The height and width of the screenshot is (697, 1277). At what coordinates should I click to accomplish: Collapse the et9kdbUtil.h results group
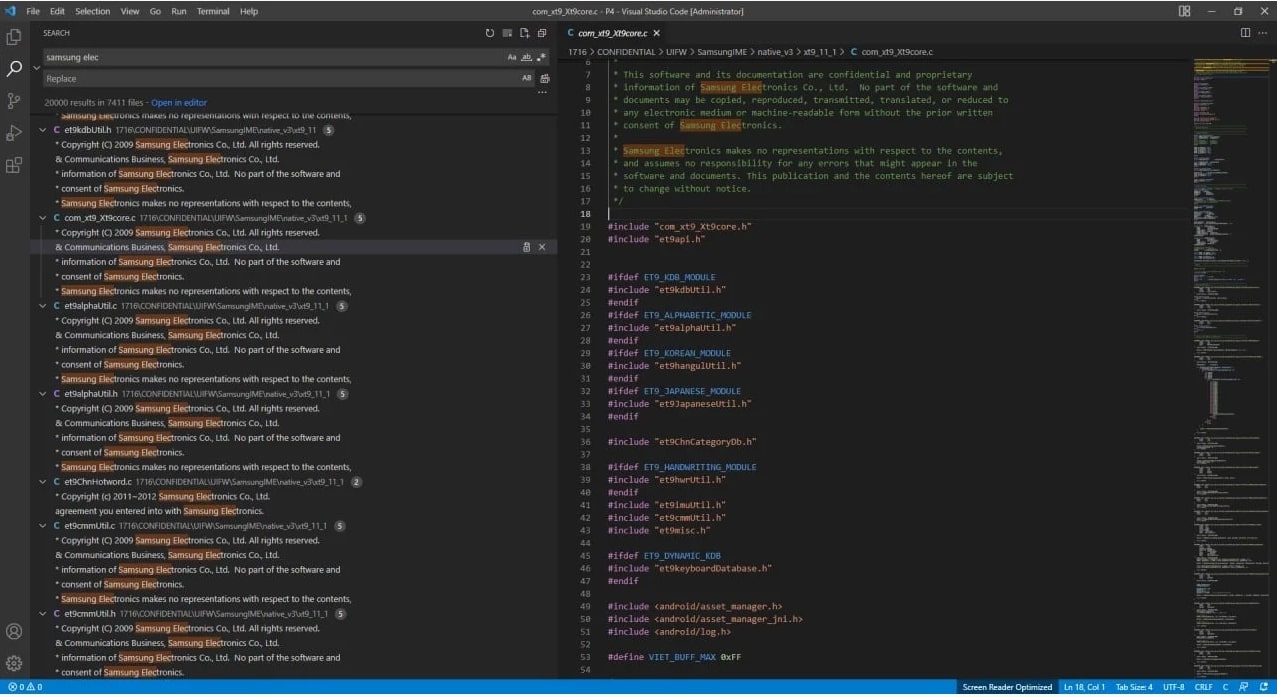42,130
